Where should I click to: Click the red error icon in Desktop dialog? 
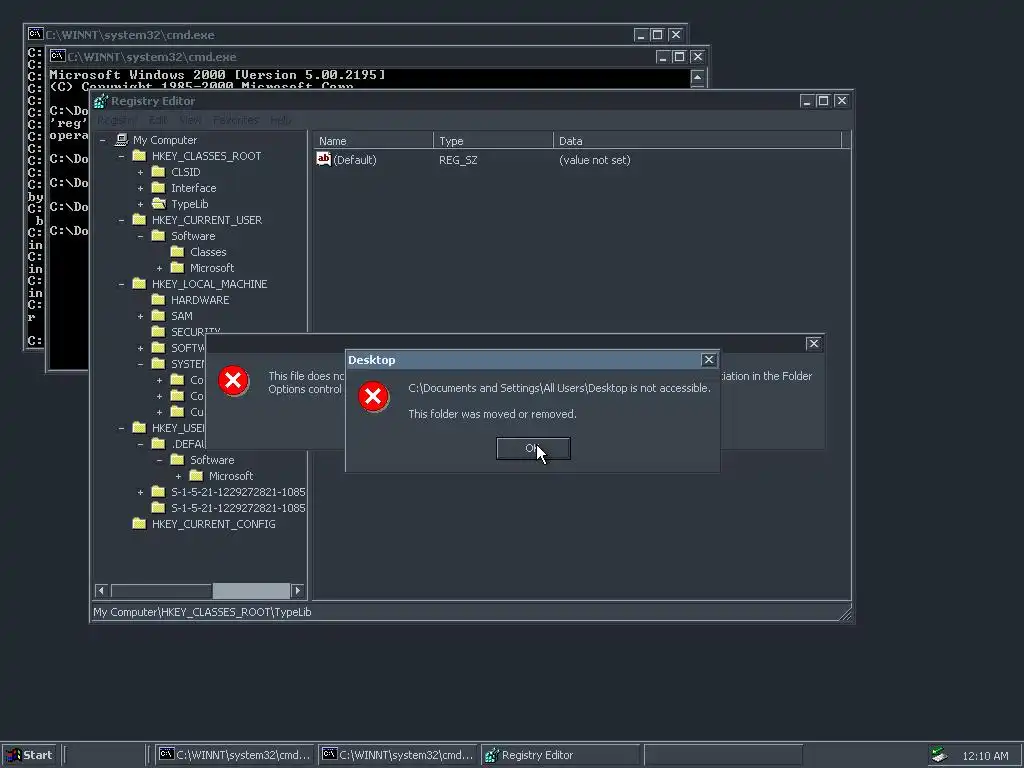click(x=373, y=396)
